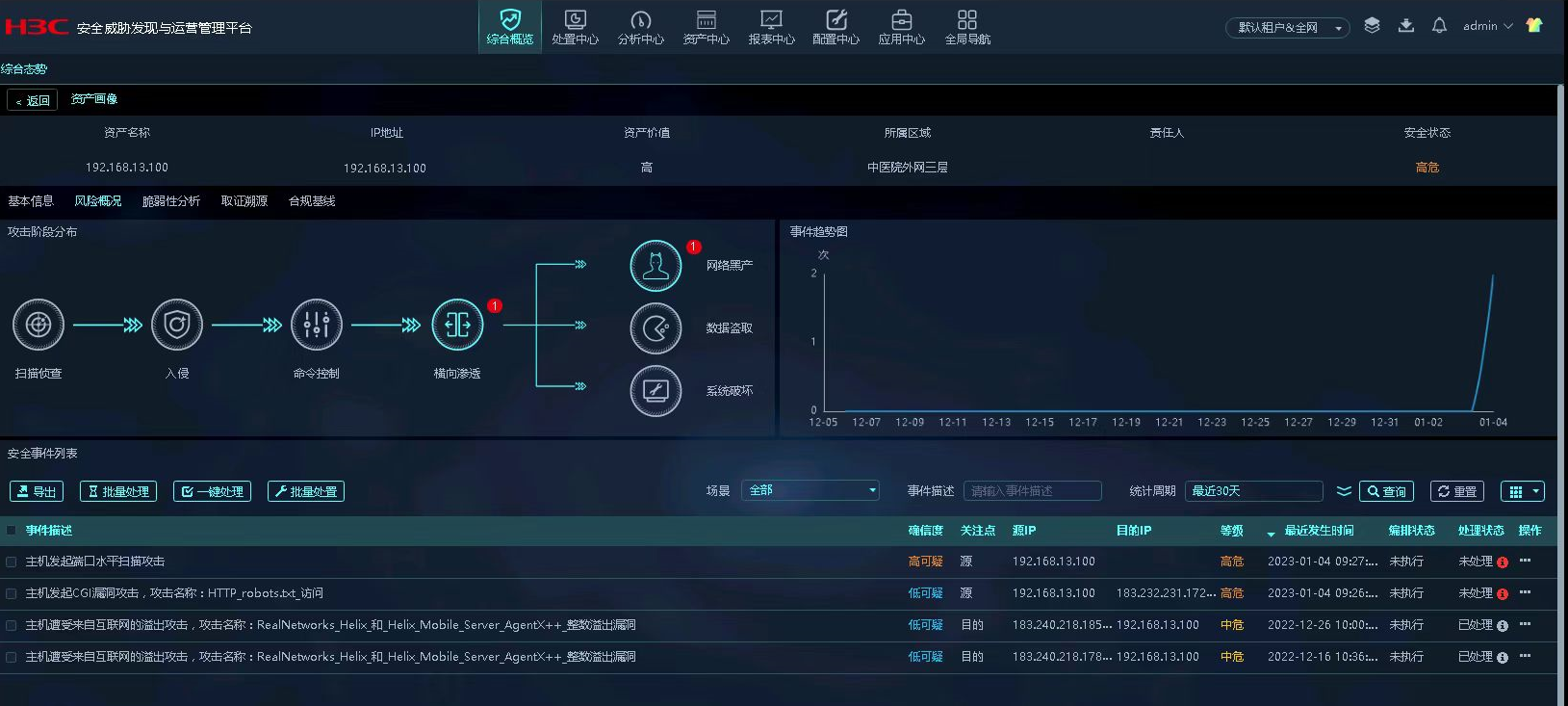Select the 数据盗取 stage icon
This screenshot has width=1568, height=706.
[x=655, y=328]
